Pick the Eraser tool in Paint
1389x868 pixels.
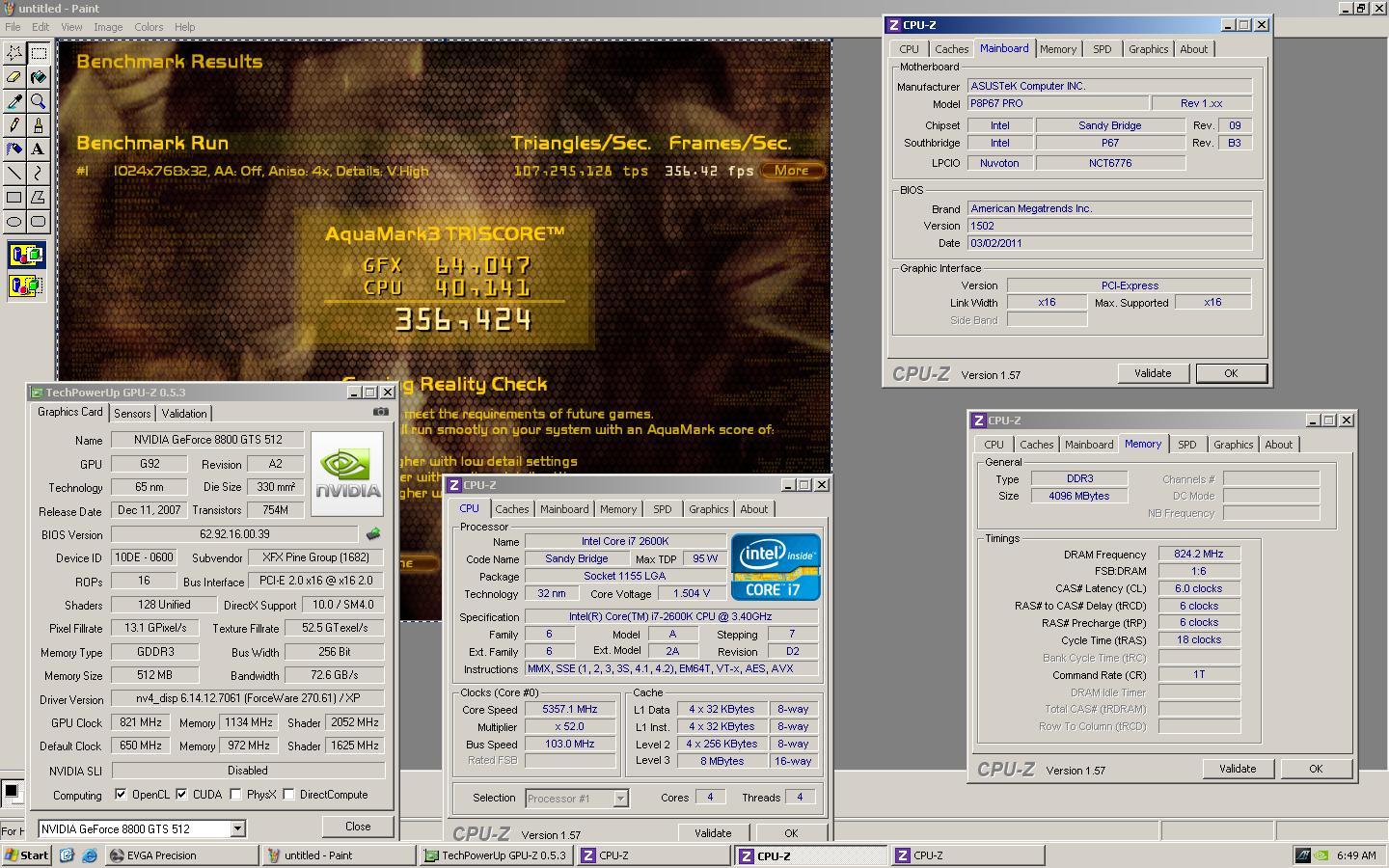pos(14,77)
